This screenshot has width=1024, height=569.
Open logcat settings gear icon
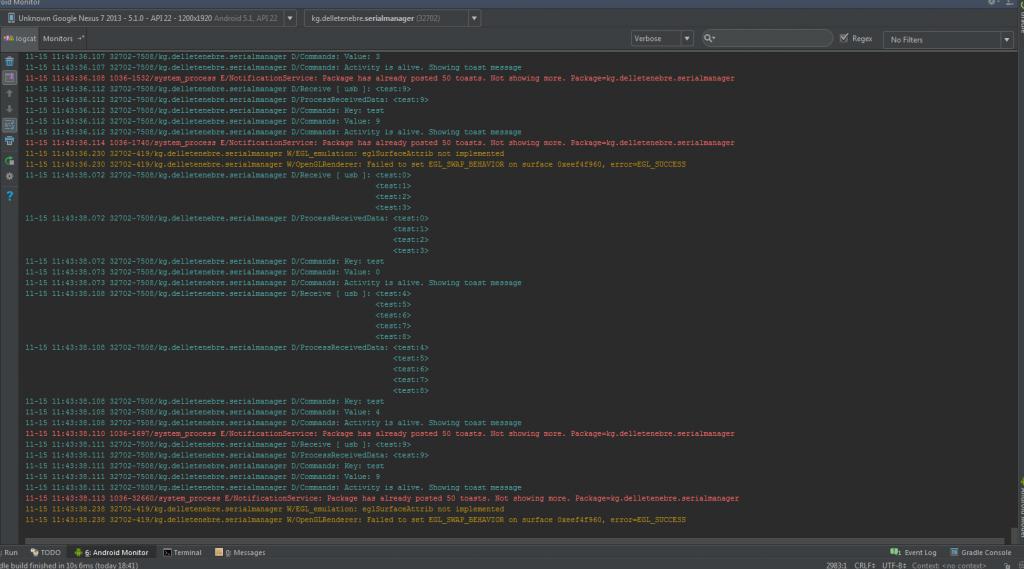pos(9,176)
